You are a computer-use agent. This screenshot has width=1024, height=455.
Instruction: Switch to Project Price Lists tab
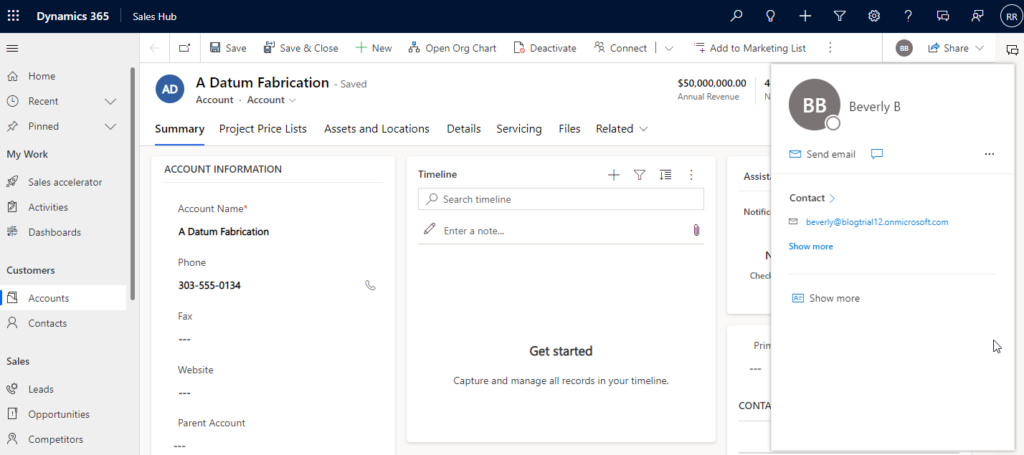(x=262, y=129)
